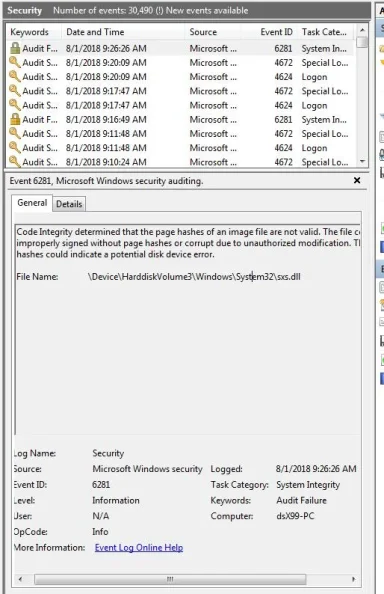
Task: Click the event list vertical scrollbar thumb
Action: (362, 41)
